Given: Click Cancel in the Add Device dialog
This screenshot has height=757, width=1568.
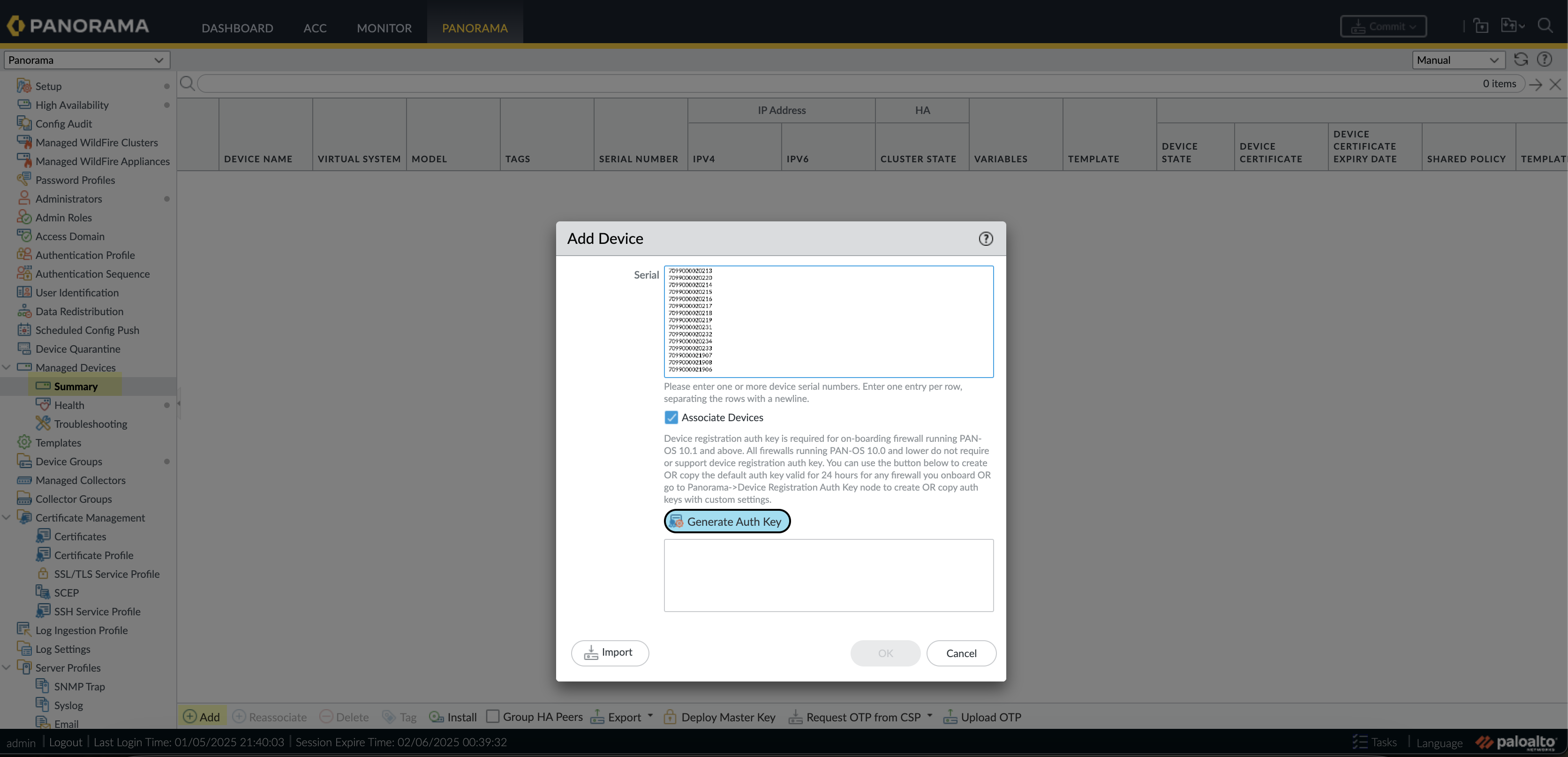Looking at the screenshot, I should coord(960,653).
